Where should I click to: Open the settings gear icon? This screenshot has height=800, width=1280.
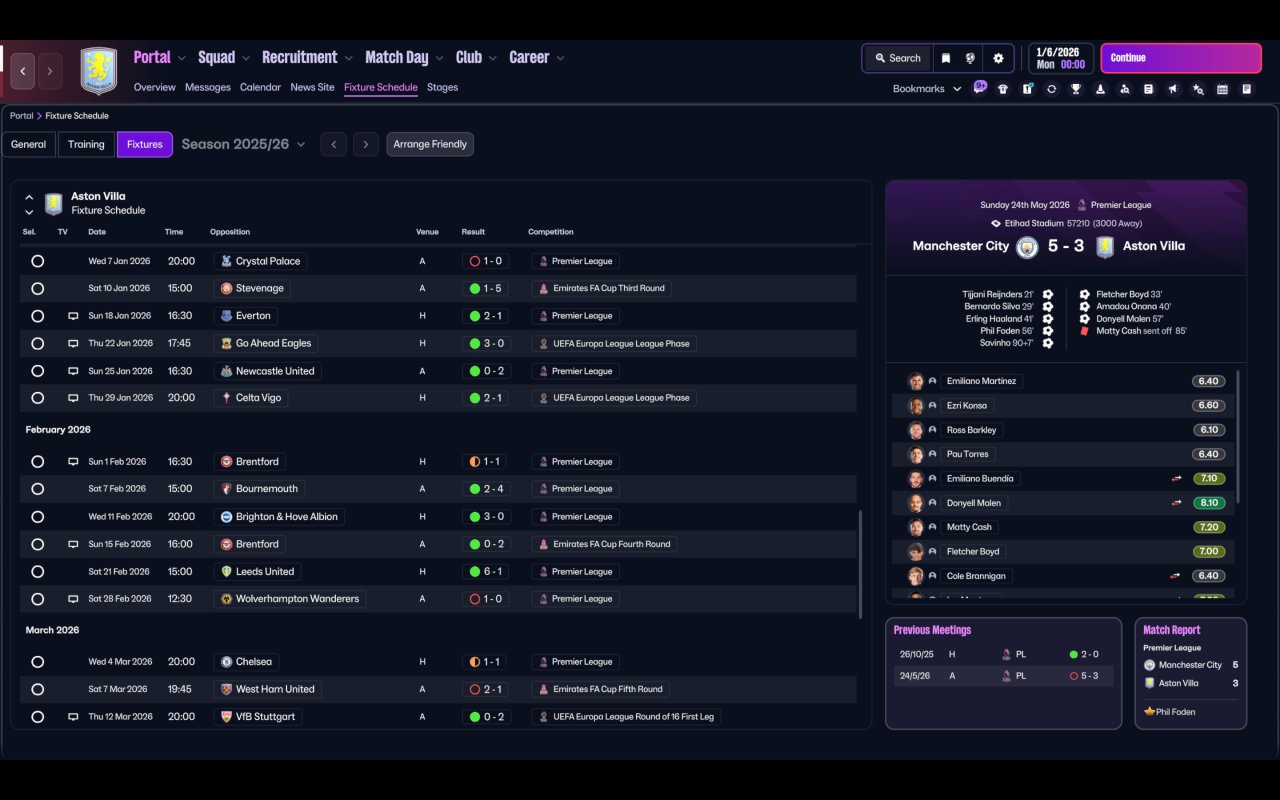pos(998,58)
